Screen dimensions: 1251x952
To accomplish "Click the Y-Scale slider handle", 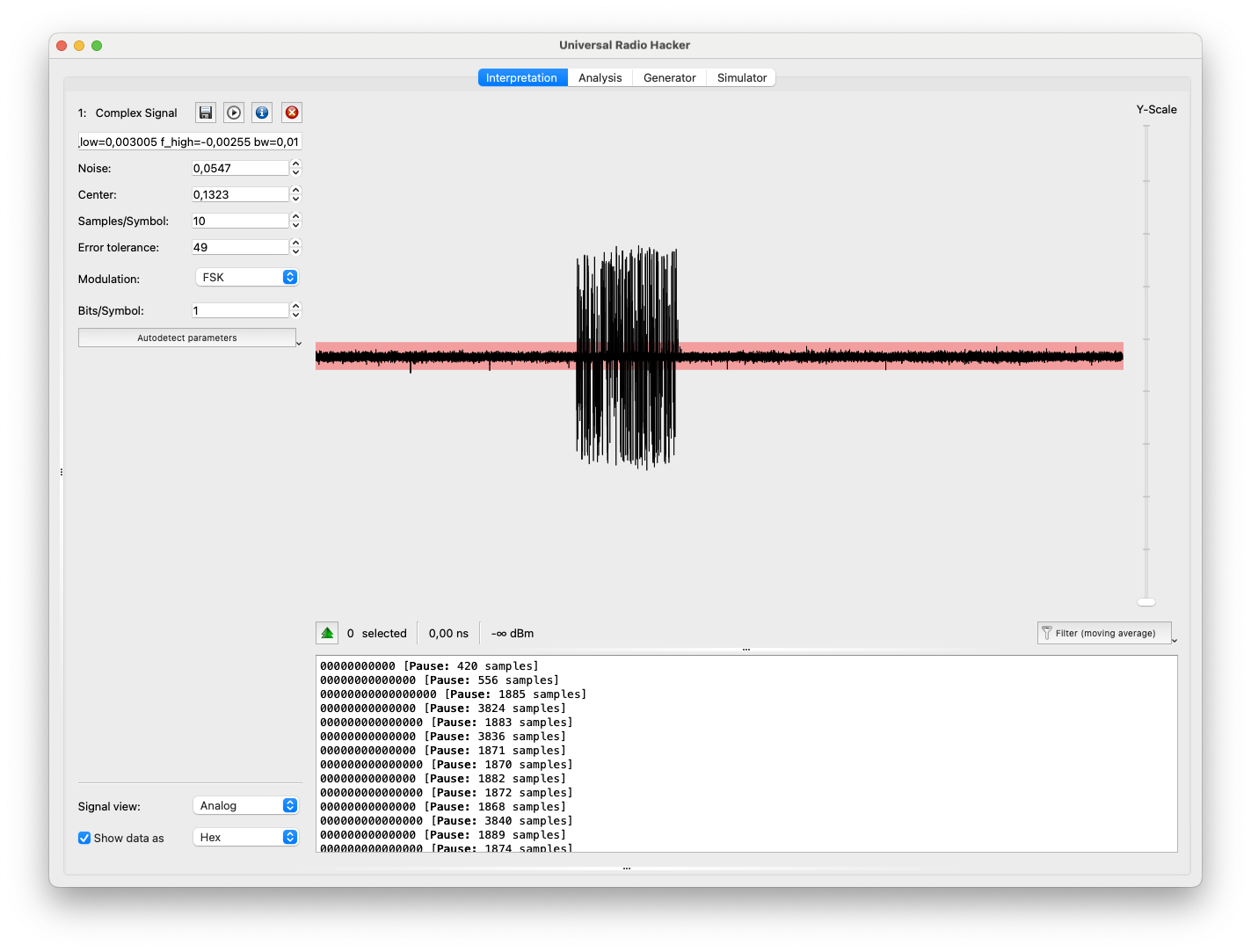I will click(x=1146, y=602).
